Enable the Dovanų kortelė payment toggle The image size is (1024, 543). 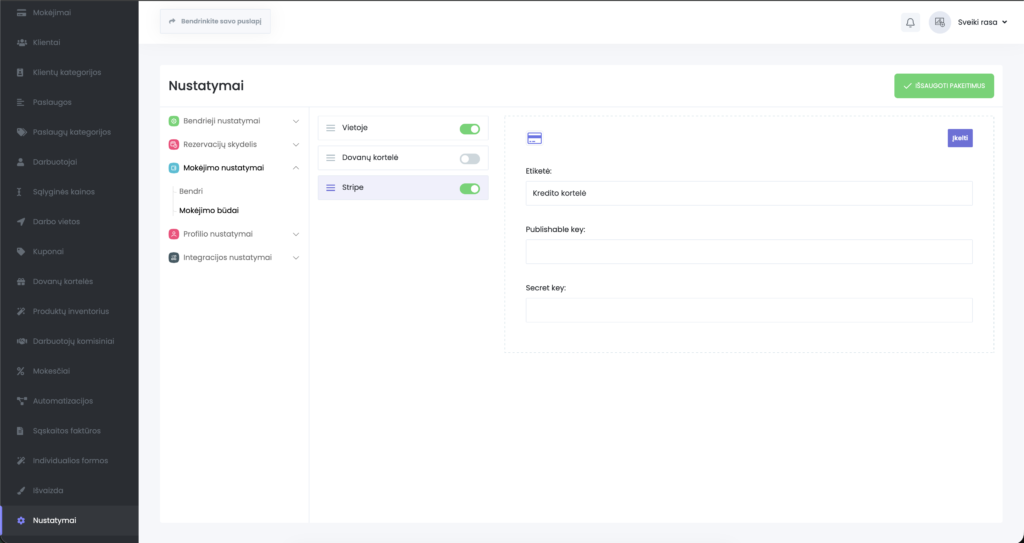[x=469, y=158]
